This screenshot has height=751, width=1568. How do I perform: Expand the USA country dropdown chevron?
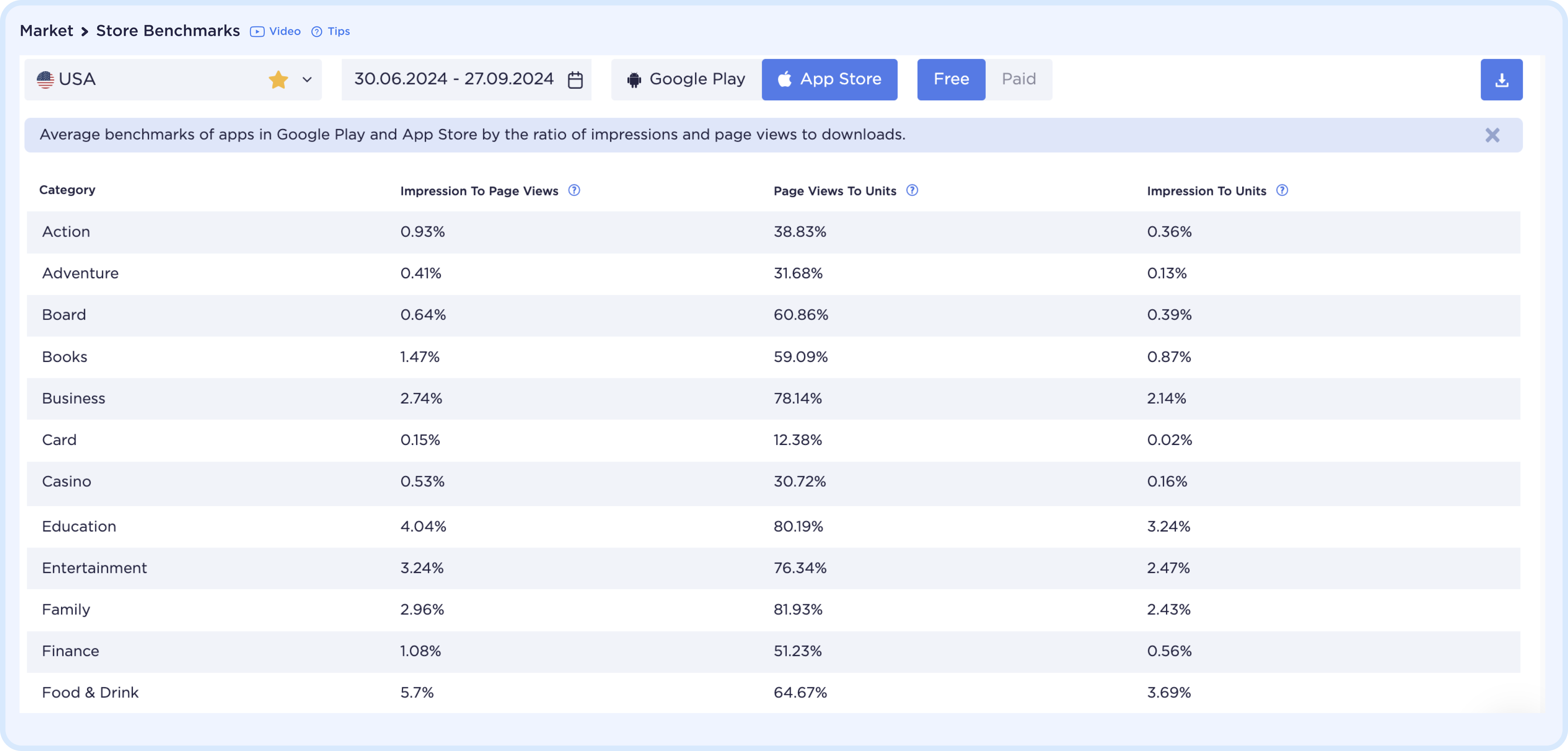(x=307, y=79)
